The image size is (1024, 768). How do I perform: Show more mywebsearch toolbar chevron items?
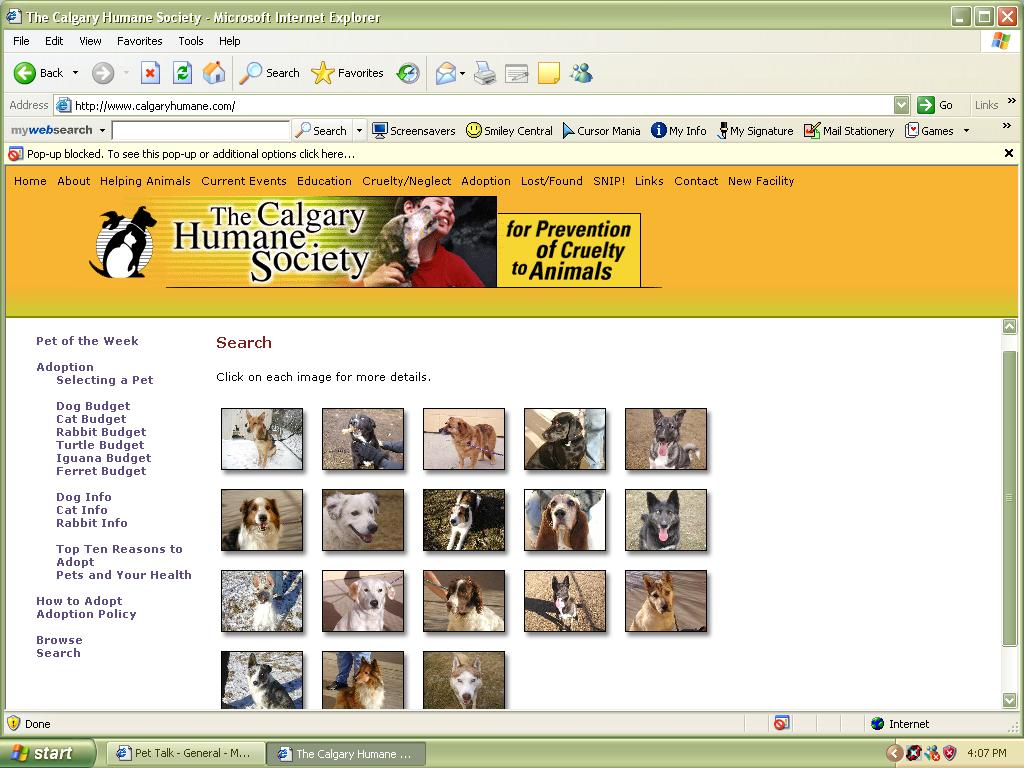(1007, 125)
